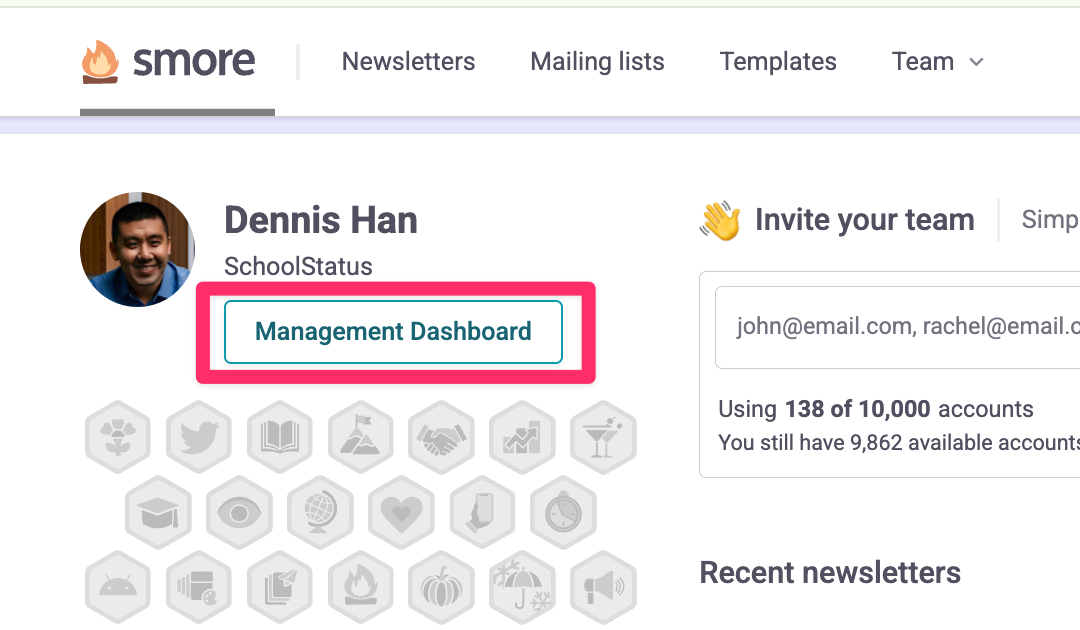
Task: Click the mountain flag badge
Action: 361,437
